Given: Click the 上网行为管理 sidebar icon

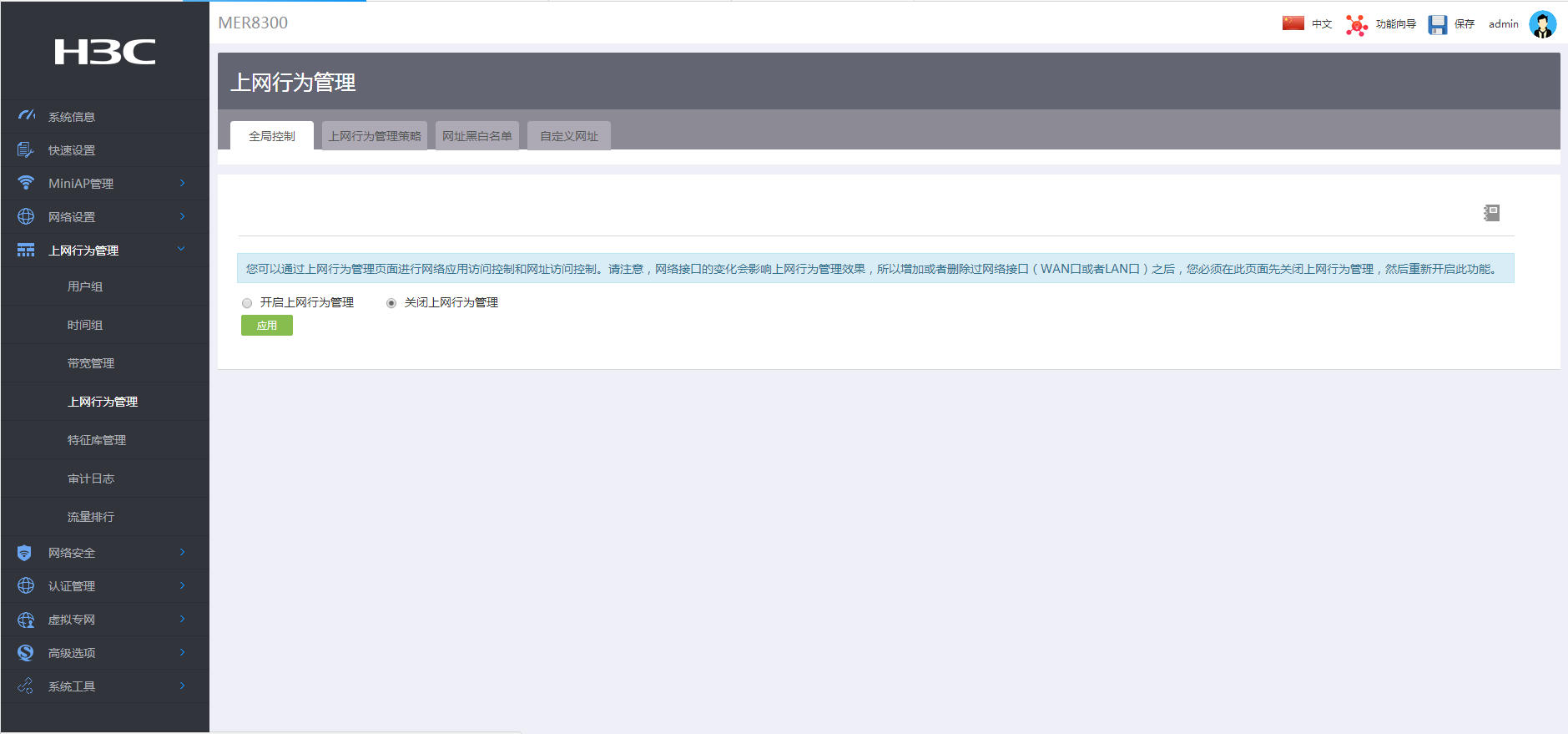Looking at the screenshot, I should (x=26, y=250).
